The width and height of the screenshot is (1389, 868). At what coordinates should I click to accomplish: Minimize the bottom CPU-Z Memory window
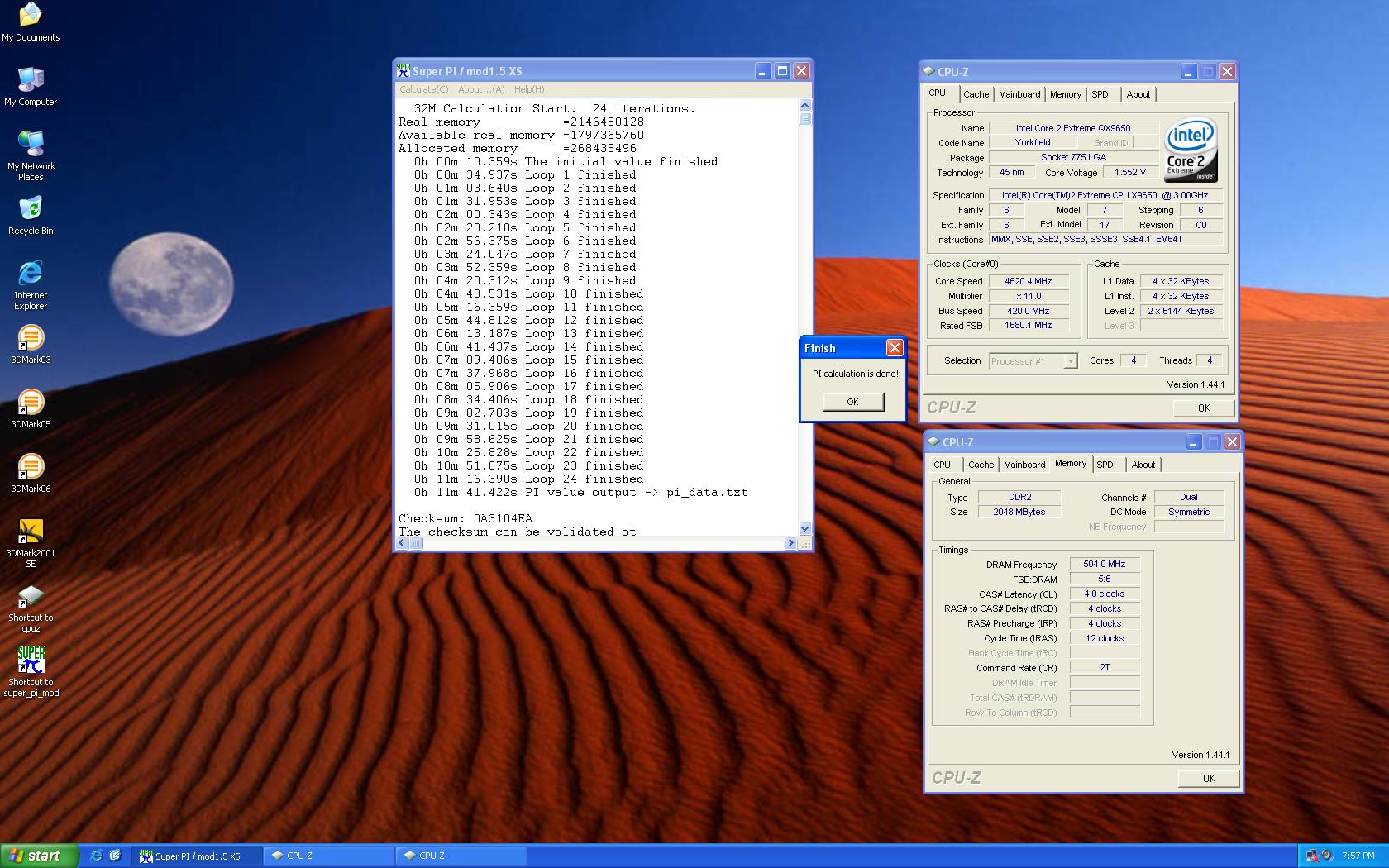1193,442
